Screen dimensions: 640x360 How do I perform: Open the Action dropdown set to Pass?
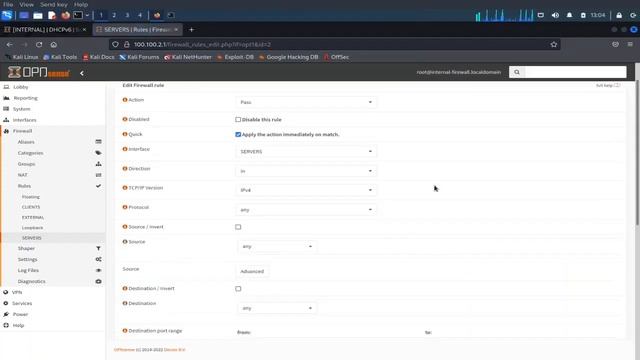tap(306, 102)
